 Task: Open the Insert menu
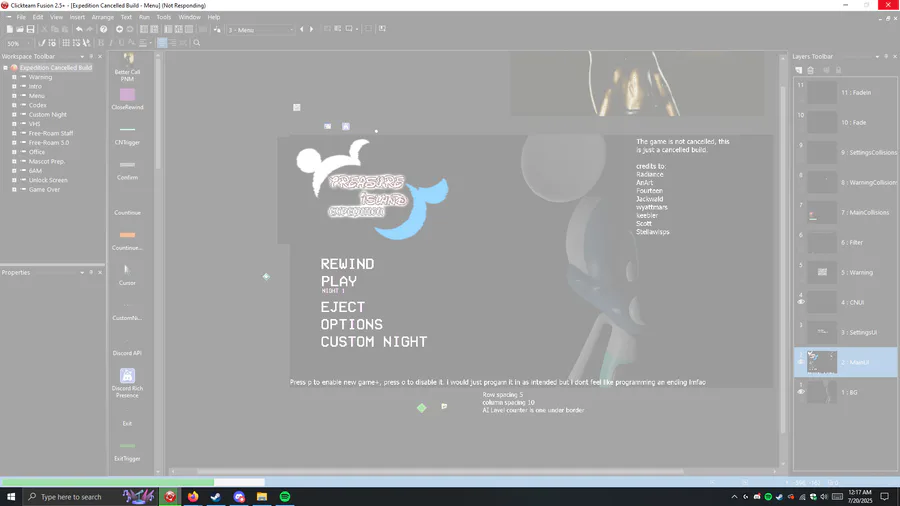click(77, 17)
